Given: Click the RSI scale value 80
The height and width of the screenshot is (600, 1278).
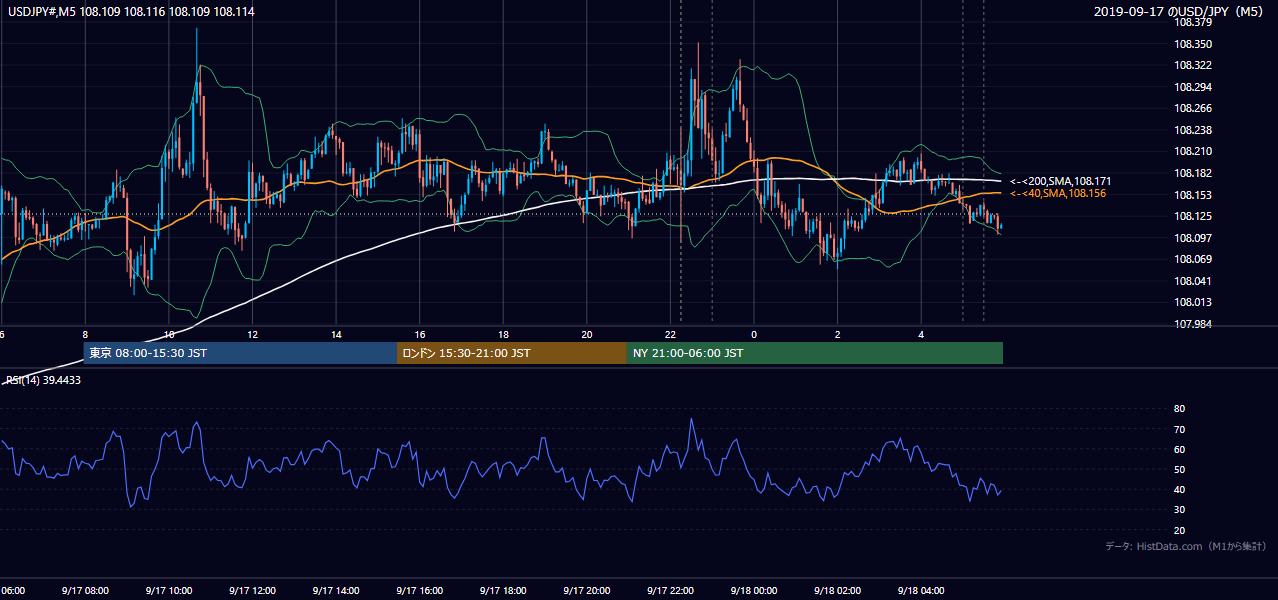Looking at the screenshot, I should pos(1179,409).
